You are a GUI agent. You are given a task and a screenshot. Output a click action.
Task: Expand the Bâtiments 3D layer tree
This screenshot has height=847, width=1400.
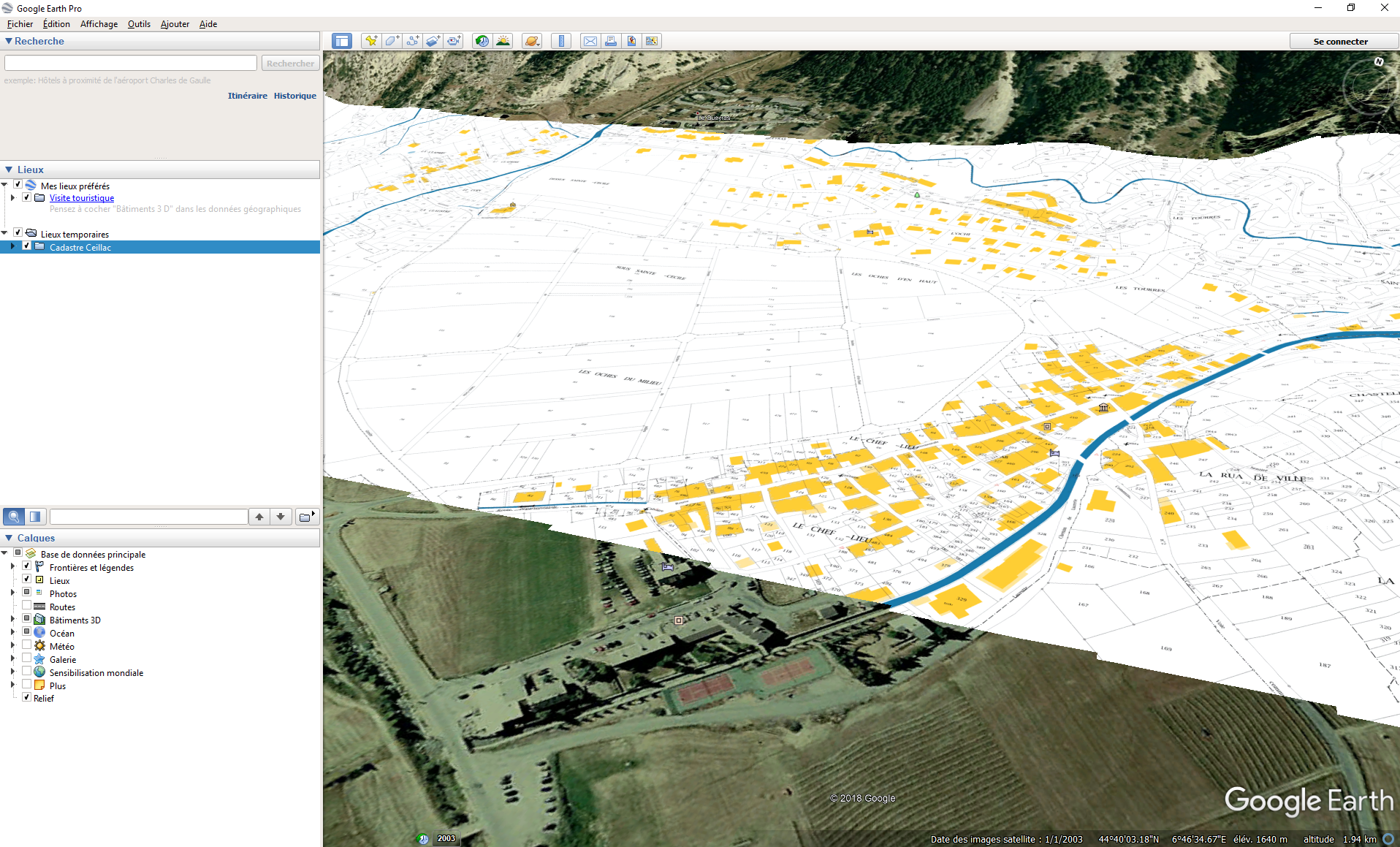tap(12, 619)
